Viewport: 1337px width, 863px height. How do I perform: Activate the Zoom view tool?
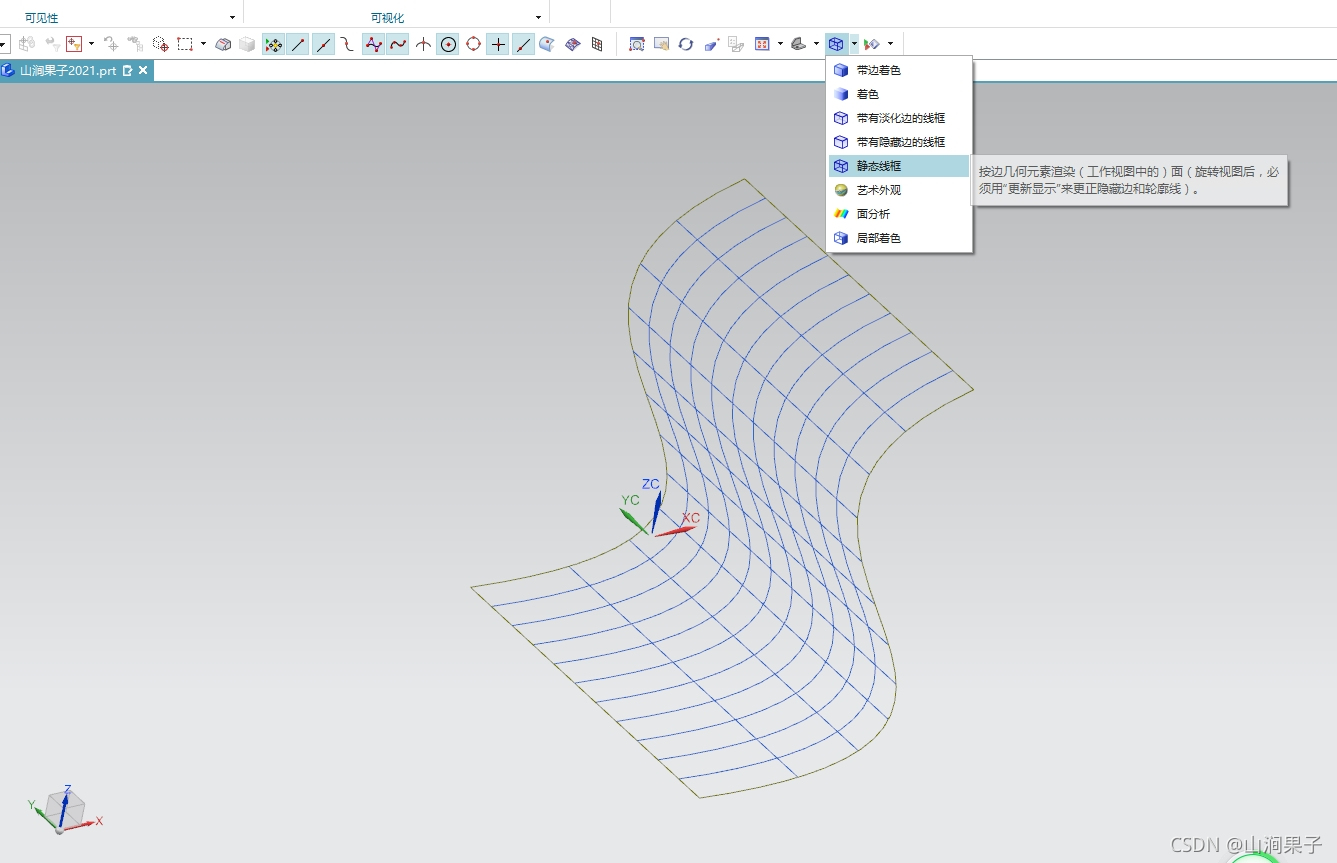pos(637,44)
